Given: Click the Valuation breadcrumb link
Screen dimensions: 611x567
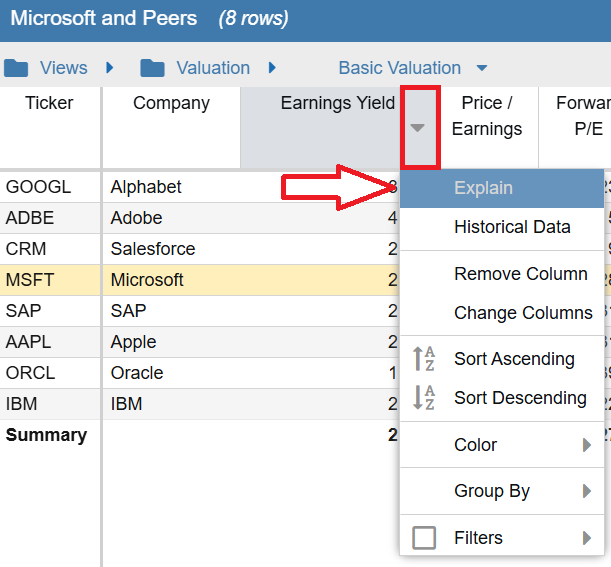Looking at the screenshot, I should (x=213, y=68).
